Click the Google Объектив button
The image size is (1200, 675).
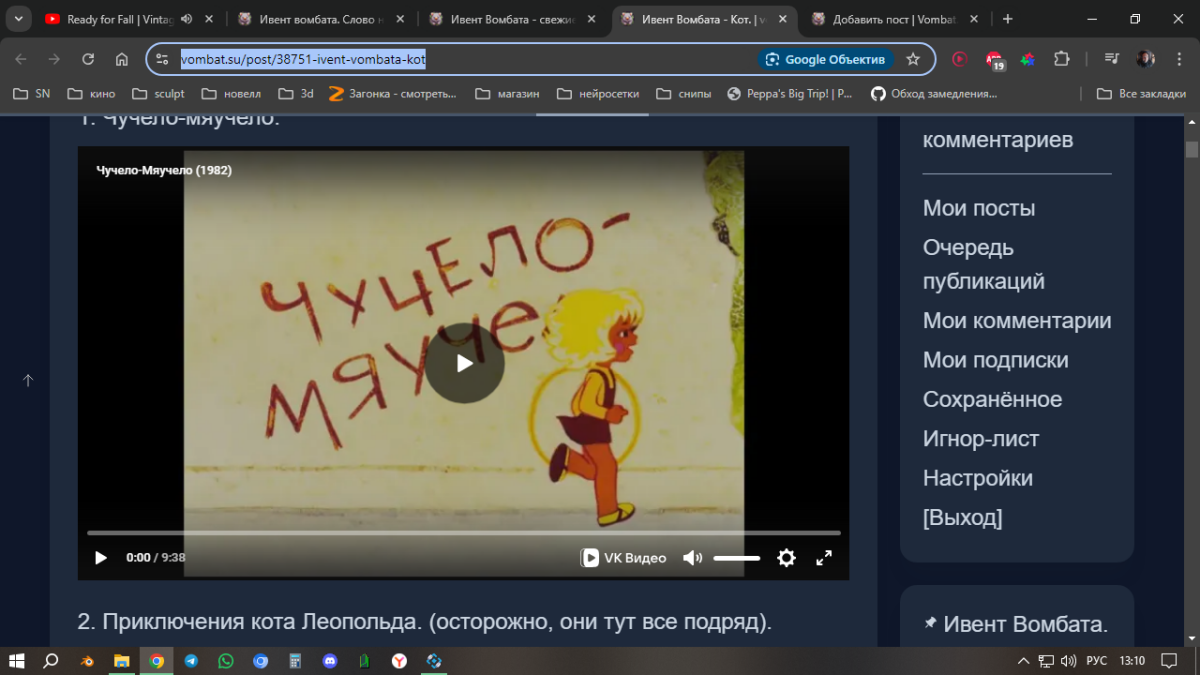tap(826, 59)
